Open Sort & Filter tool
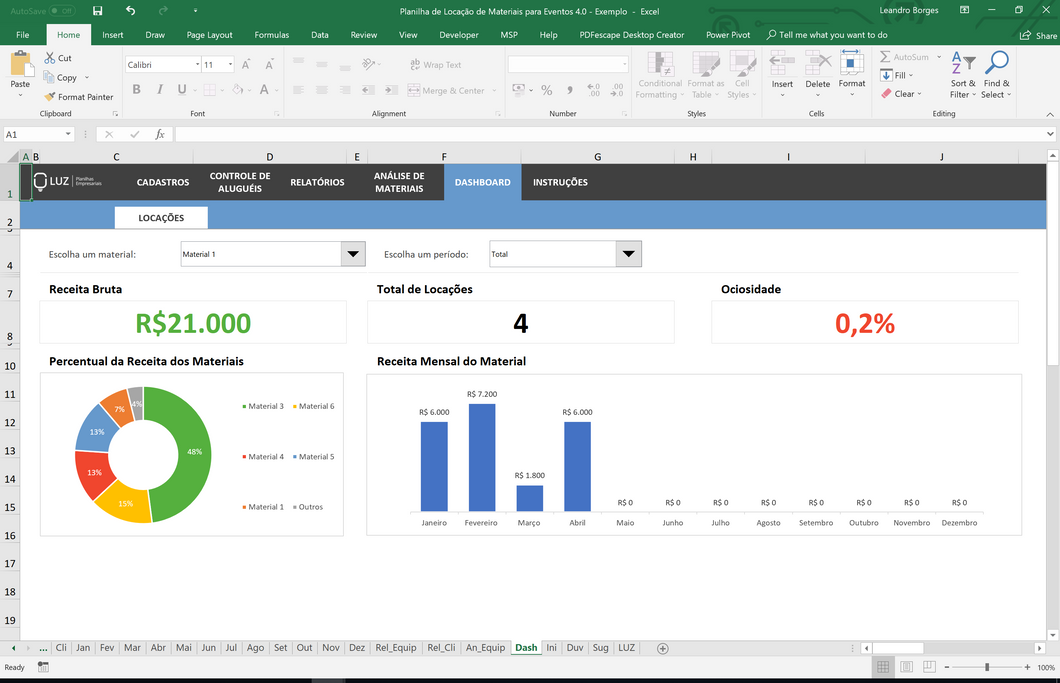 pyautogui.click(x=961, y=75)
